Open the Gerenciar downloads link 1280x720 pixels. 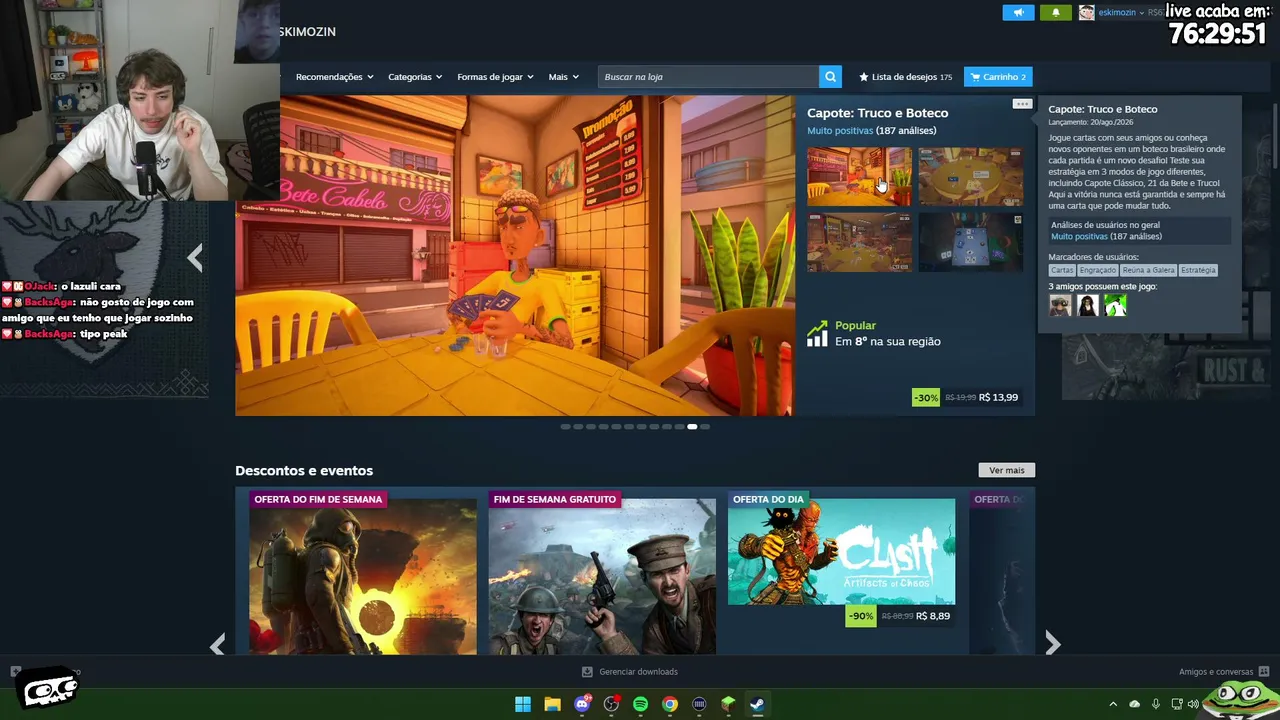click(x=638, y=672)
